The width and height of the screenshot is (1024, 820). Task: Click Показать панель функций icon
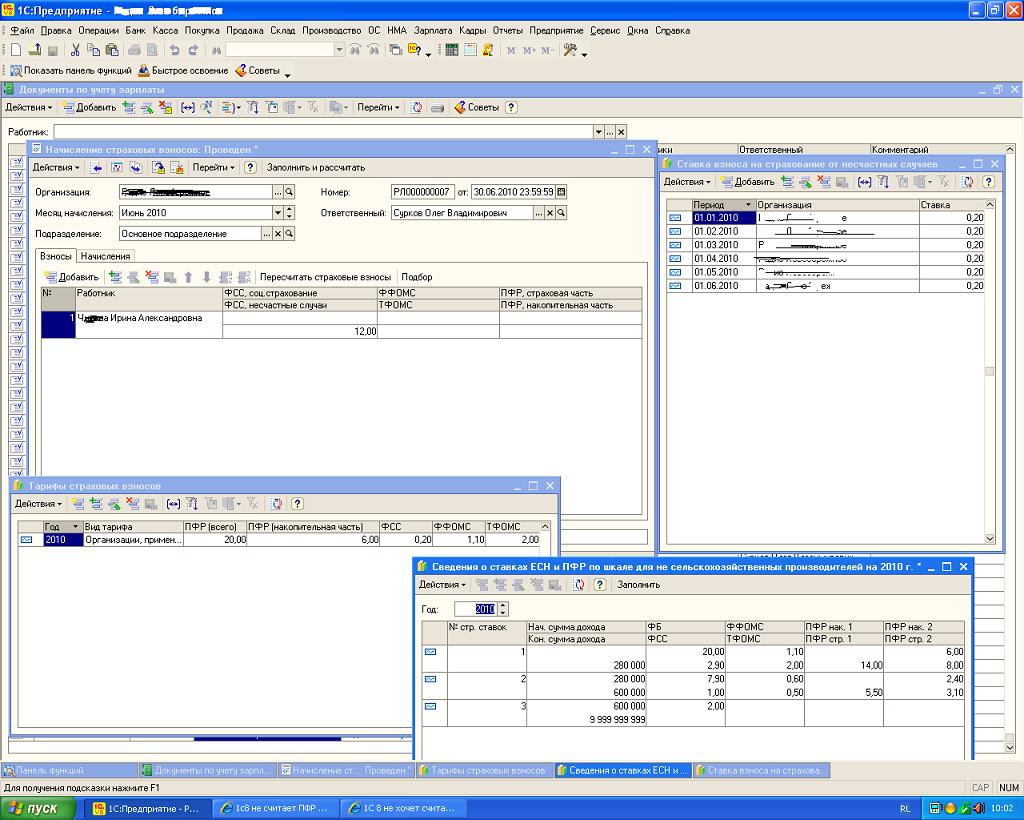click(16, 71)
